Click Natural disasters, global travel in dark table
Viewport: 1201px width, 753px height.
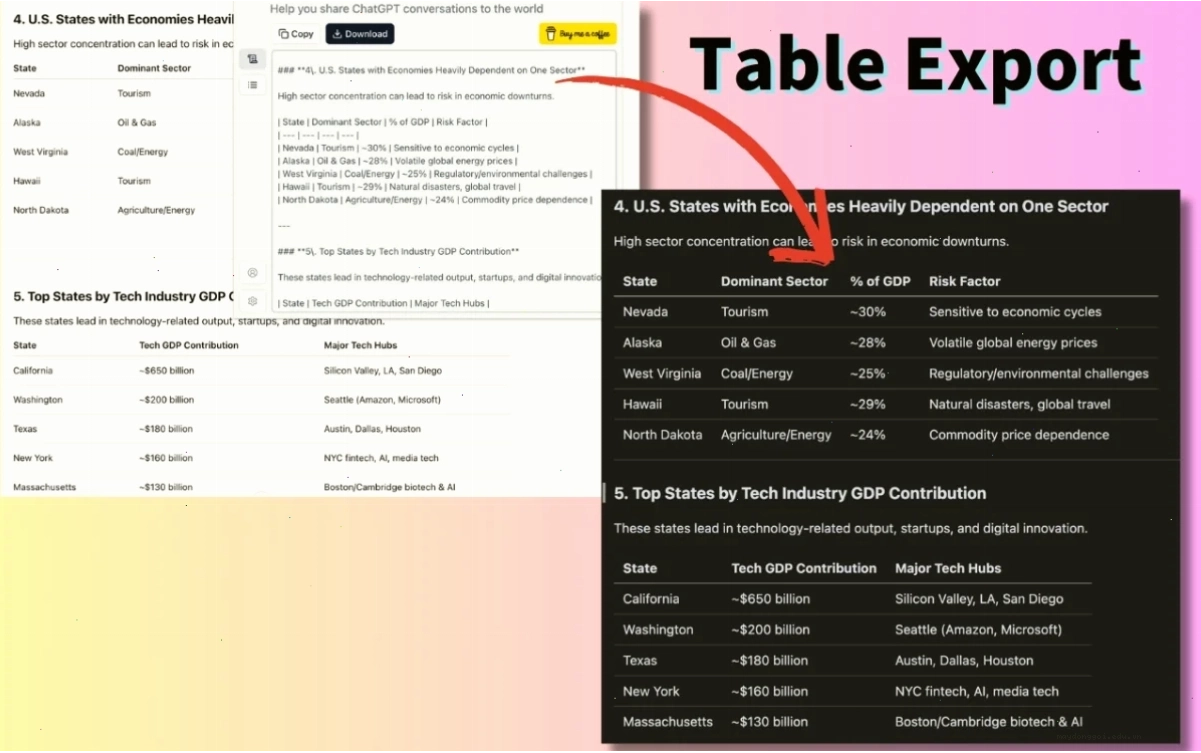coord(1019,404)
